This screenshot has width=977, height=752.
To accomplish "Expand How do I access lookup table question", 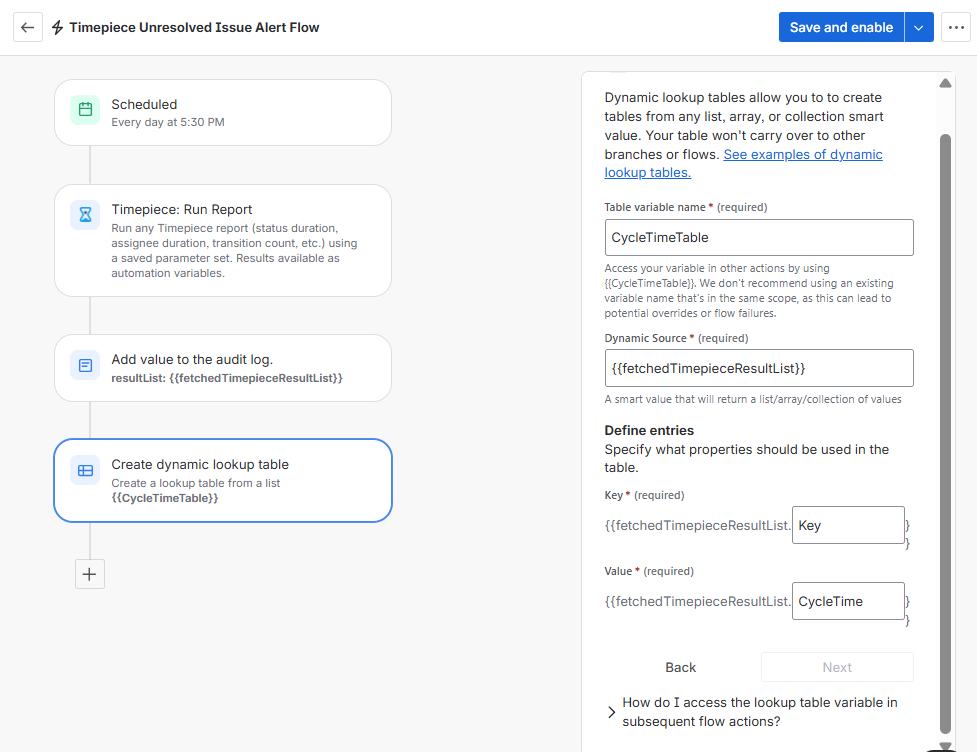I will pos(611,712).
